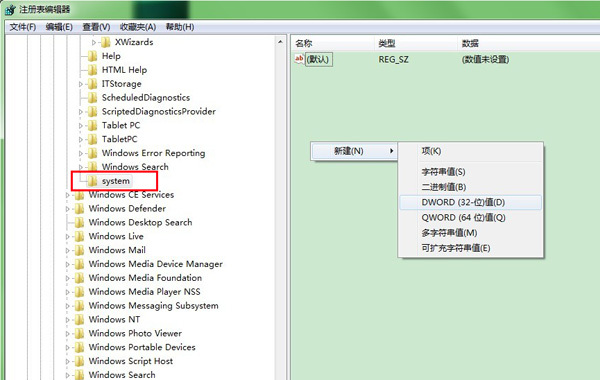
Task: Click the Windows Error Reporting folder icon
Action: [92, 153]
